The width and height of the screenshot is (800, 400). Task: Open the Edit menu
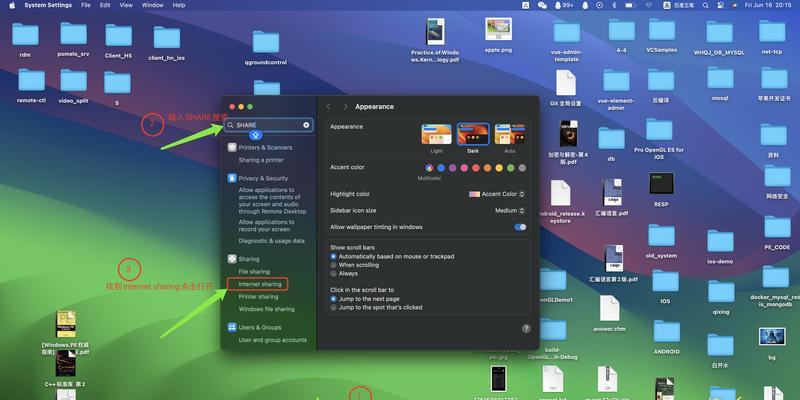click(x=105, y=5)
